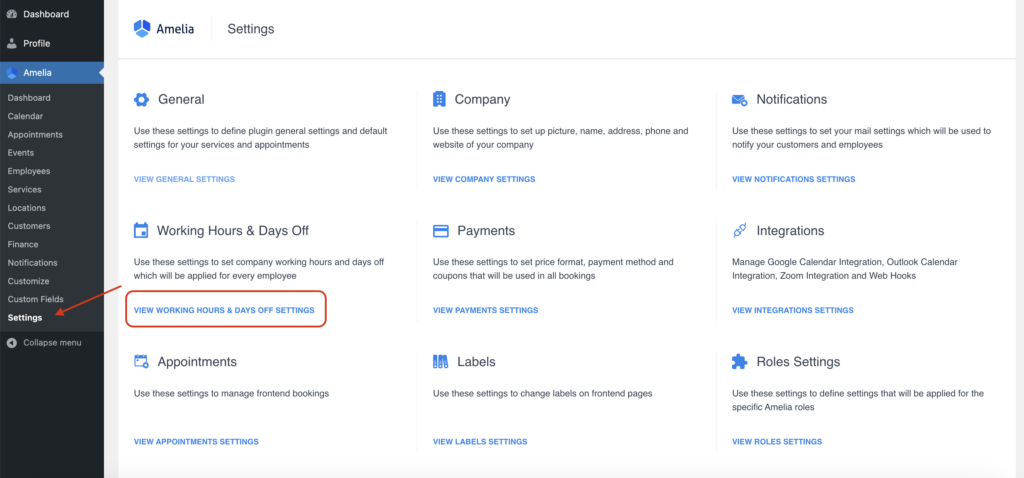Open Profile in WordPress sidebar
The height and width of the screenshot is (478, 1024).
(x=36, y=43)
